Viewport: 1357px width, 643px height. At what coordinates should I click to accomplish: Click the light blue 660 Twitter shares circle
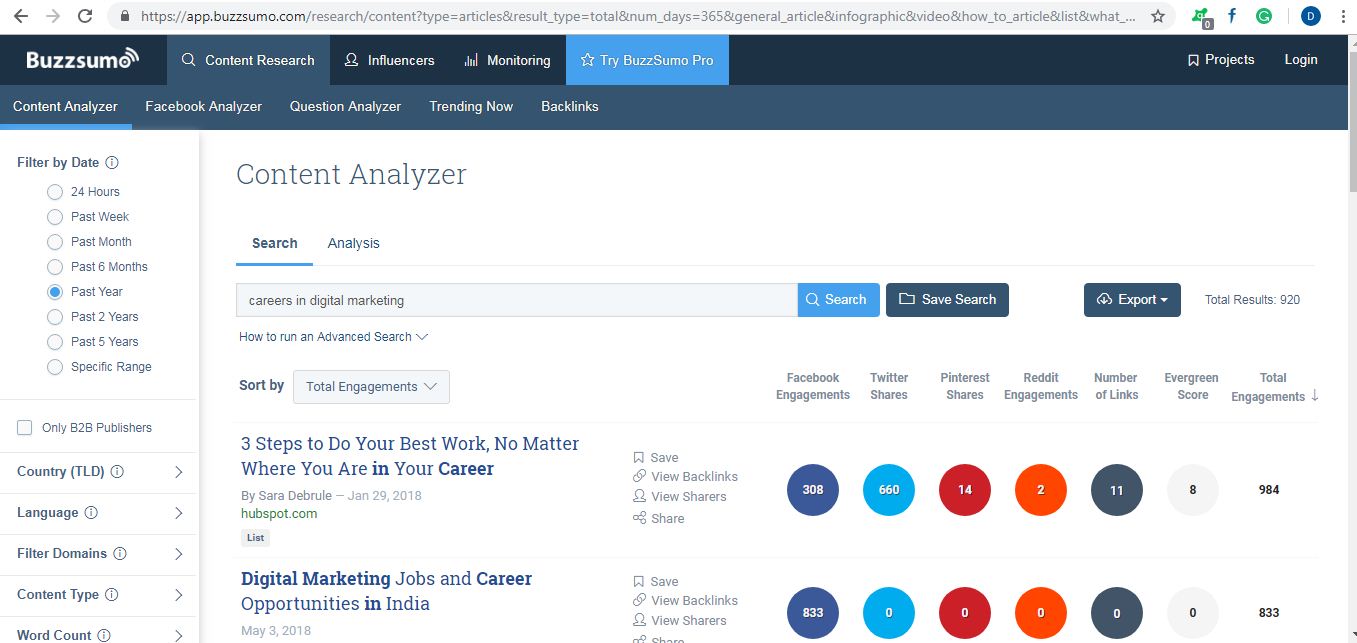point(889,490)
